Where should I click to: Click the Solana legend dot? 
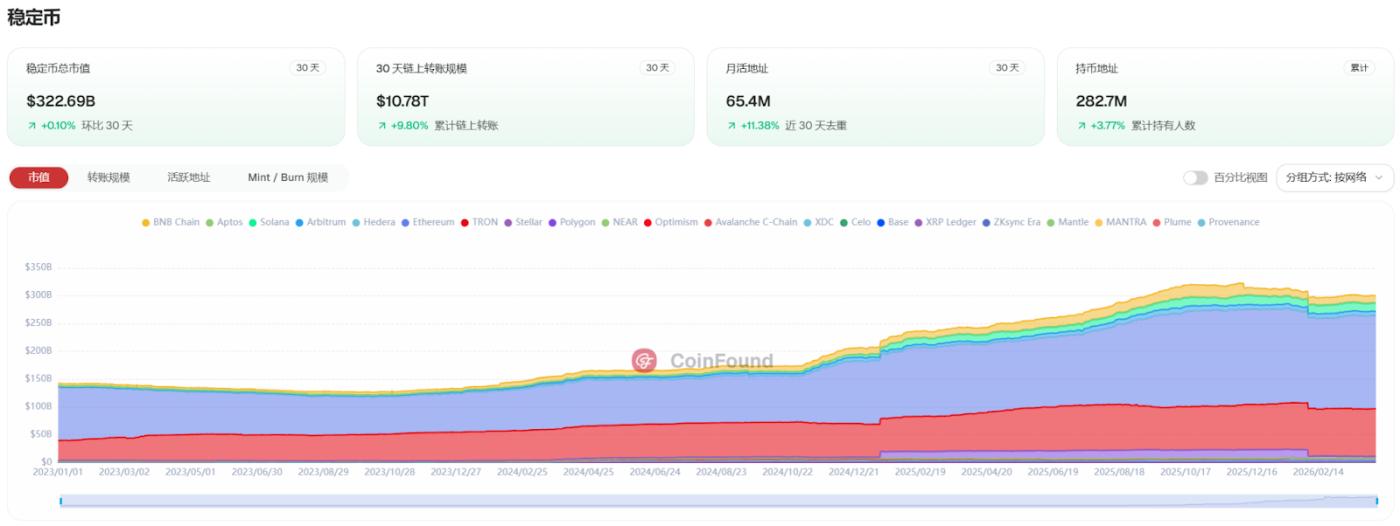click(254, 222)
